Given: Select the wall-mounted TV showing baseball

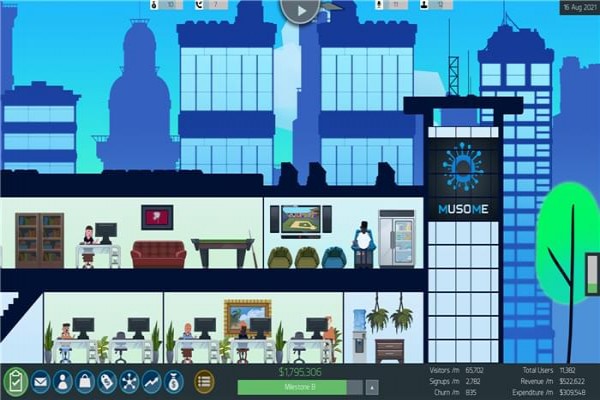Looking at the screenshot, I should 300,219.
